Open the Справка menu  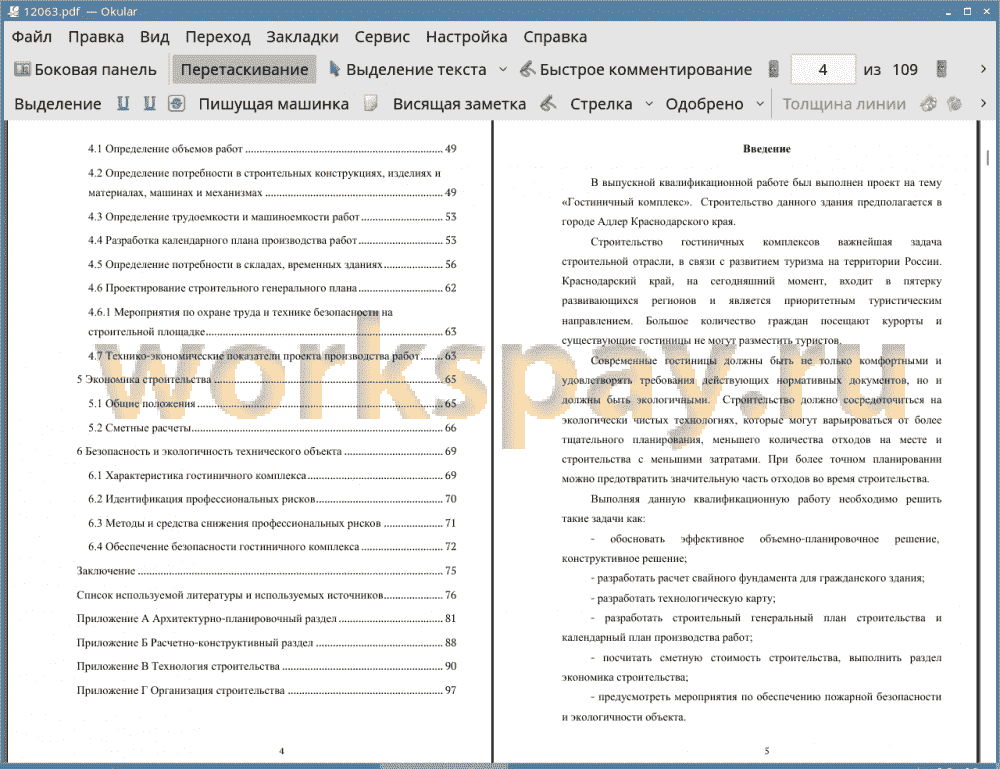click(555, 37)
